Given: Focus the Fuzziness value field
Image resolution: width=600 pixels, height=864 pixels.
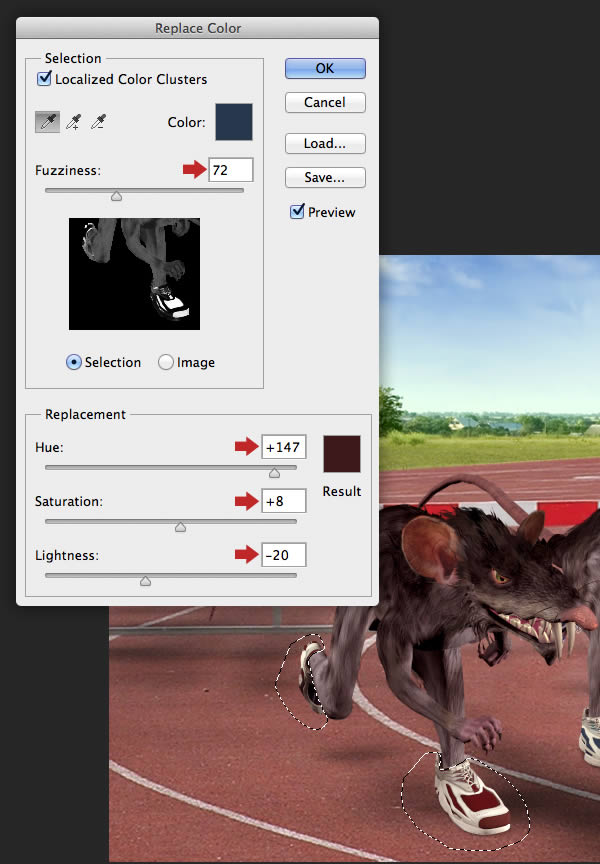Looking at the screenshot, I should pos(231,170).
